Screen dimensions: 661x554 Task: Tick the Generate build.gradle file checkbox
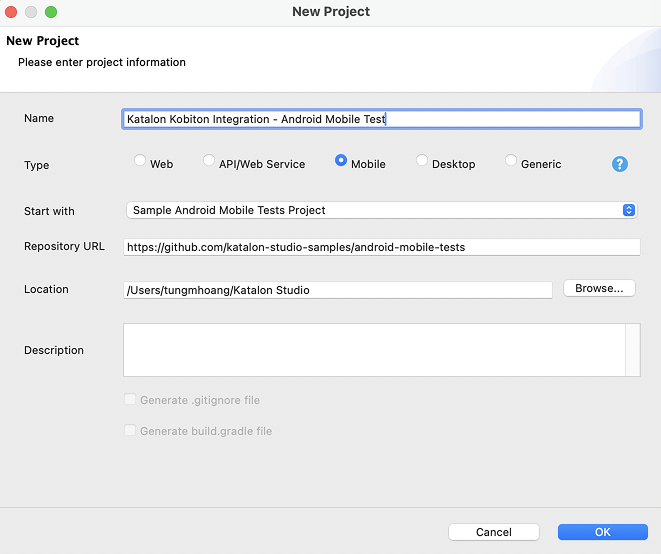[130, 430]
